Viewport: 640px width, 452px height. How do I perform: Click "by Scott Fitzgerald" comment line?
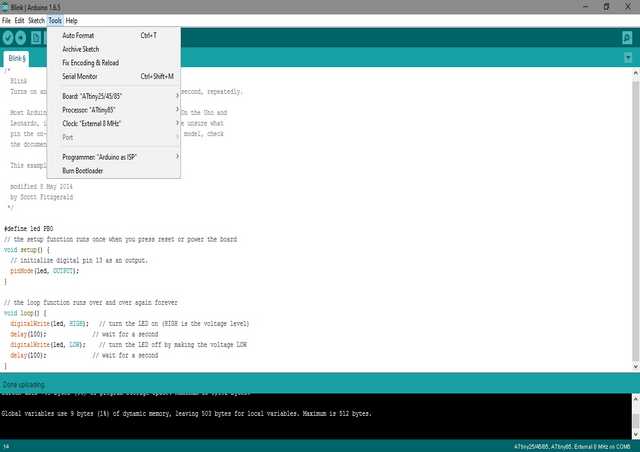point(42,197)
